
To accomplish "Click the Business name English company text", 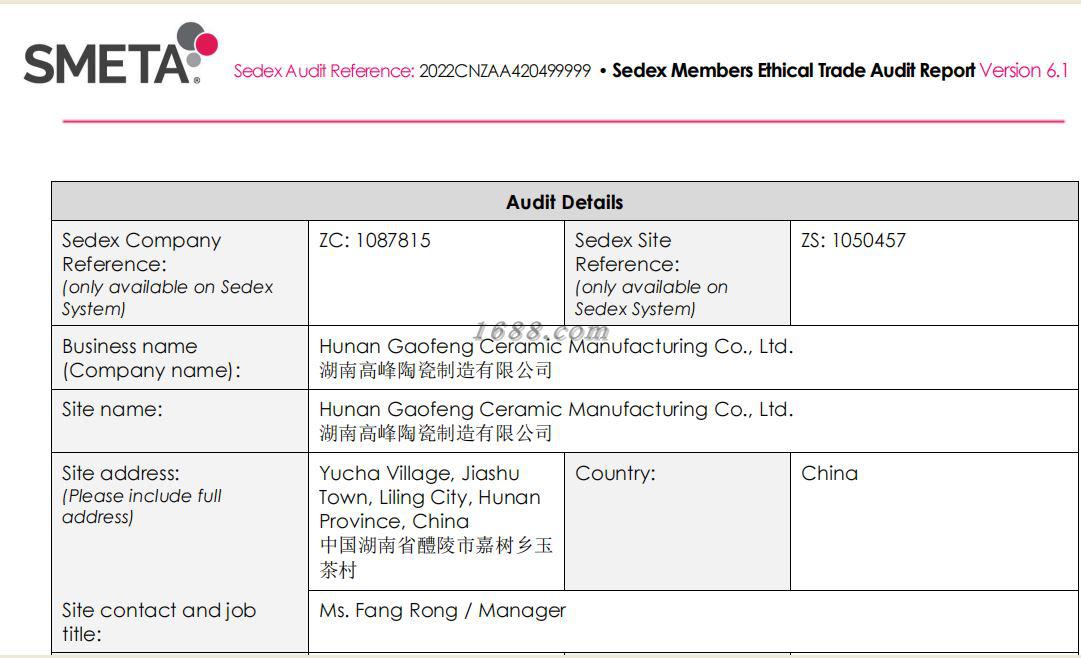I will (556, 346).
